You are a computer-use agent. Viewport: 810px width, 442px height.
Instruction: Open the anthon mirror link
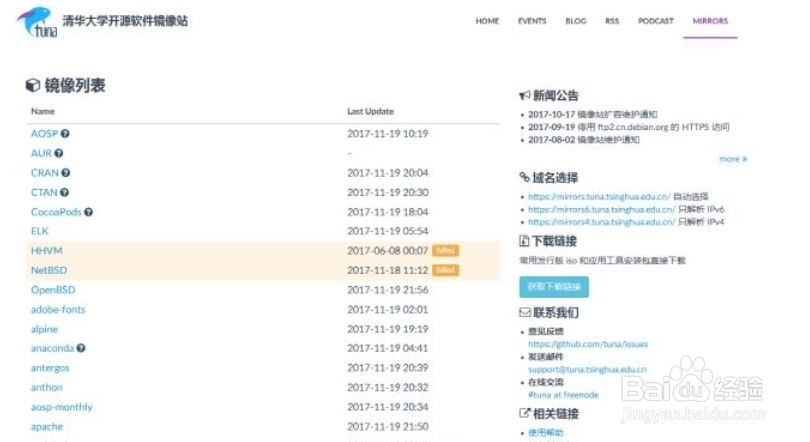coord(46,388)
